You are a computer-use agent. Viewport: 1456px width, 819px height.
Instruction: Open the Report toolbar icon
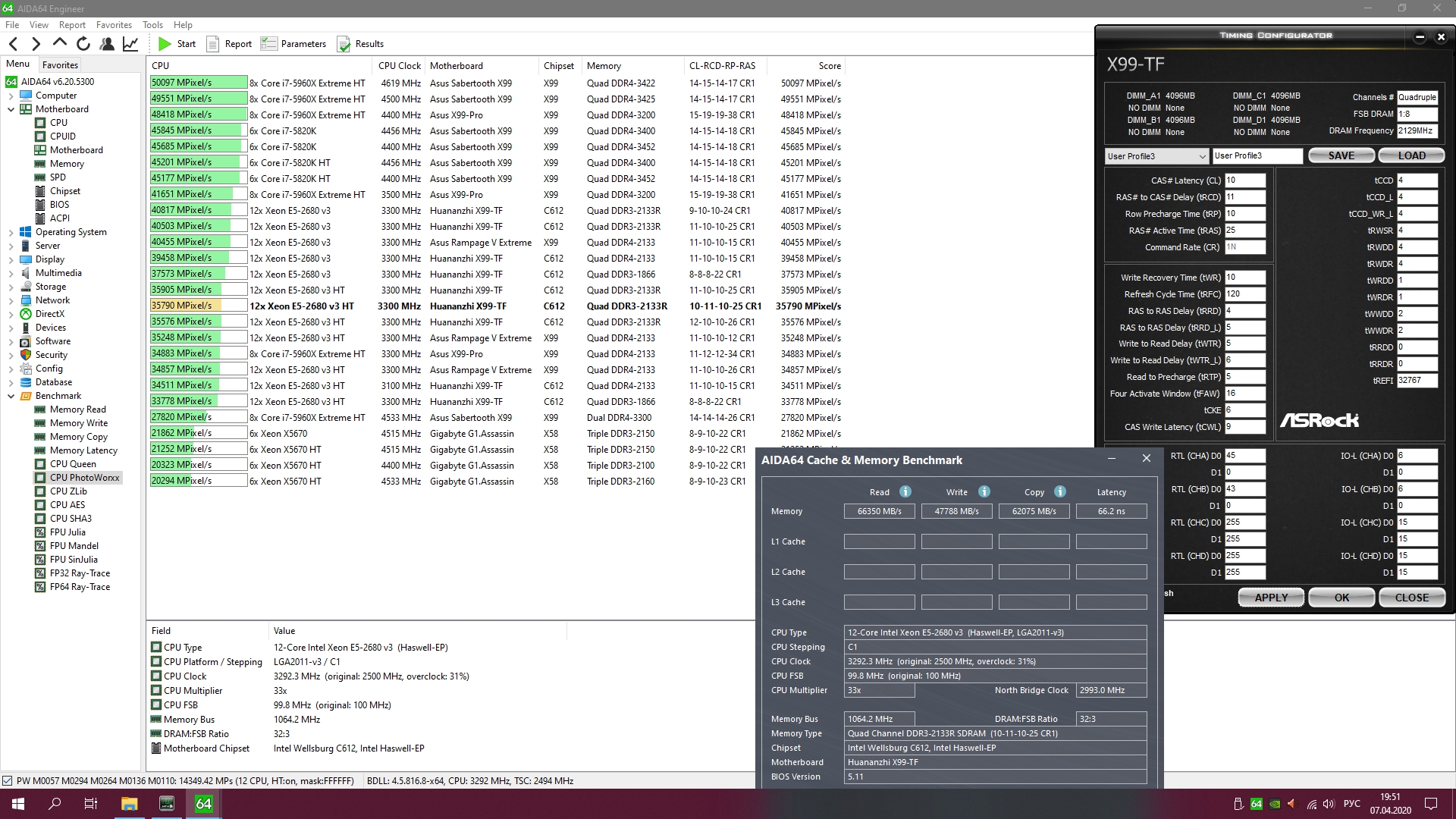coord(213,44)
